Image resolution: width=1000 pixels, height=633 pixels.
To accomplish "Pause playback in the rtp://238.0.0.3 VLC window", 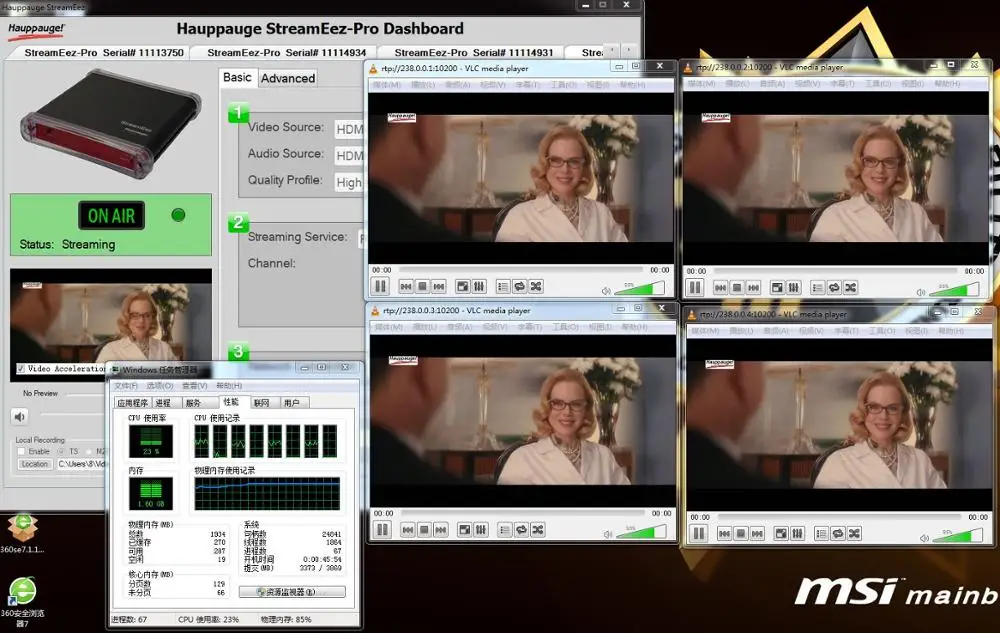I will click(383, 529).
